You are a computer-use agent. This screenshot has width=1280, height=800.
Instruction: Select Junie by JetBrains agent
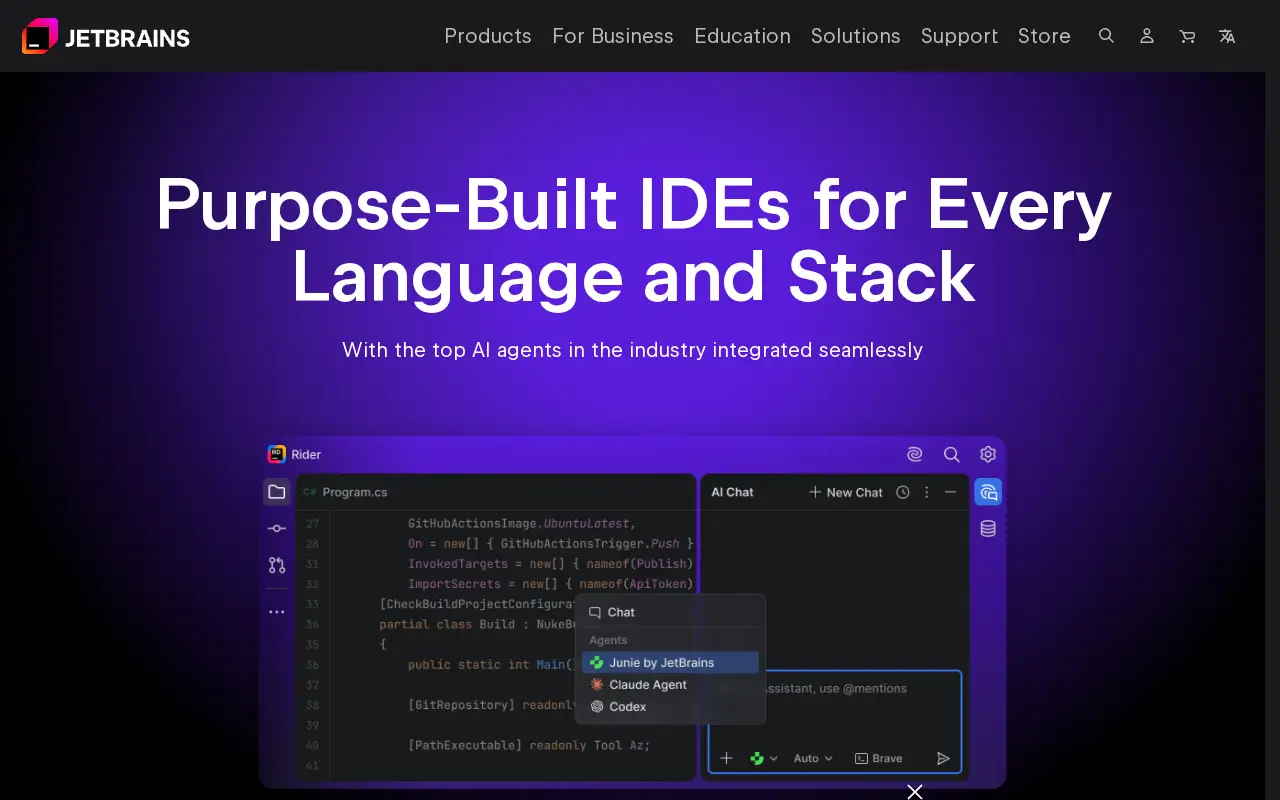pyautogui.click(x=670, y=663)
